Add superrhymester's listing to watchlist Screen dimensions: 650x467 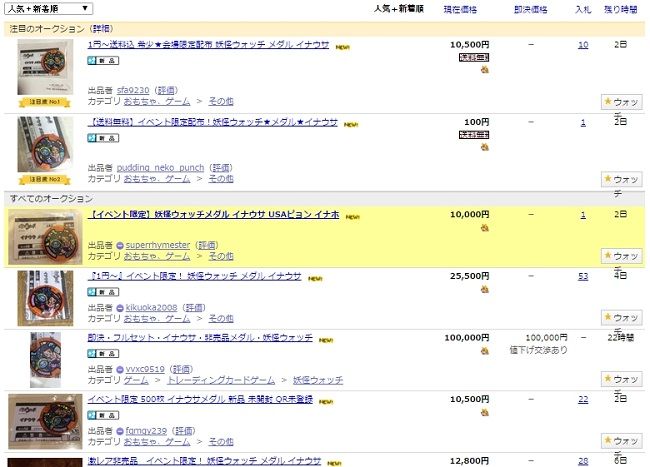click(622, 256)
